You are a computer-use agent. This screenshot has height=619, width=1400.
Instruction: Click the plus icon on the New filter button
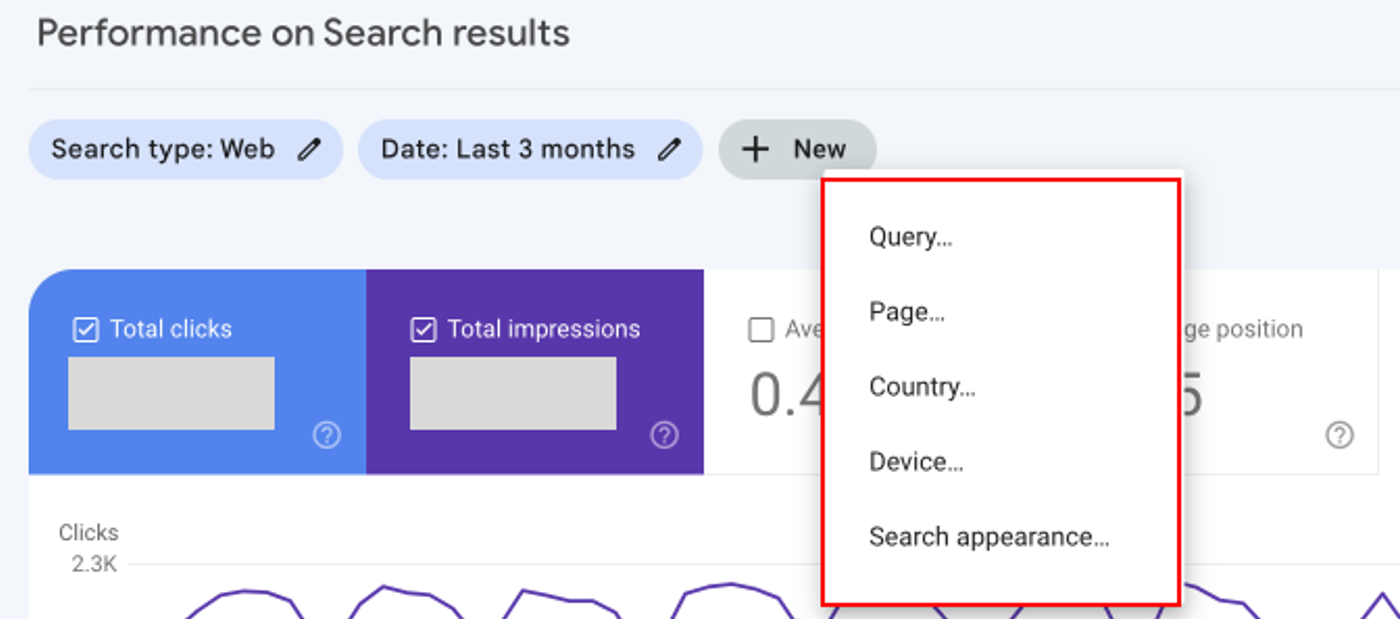click(x=754, y=148)
